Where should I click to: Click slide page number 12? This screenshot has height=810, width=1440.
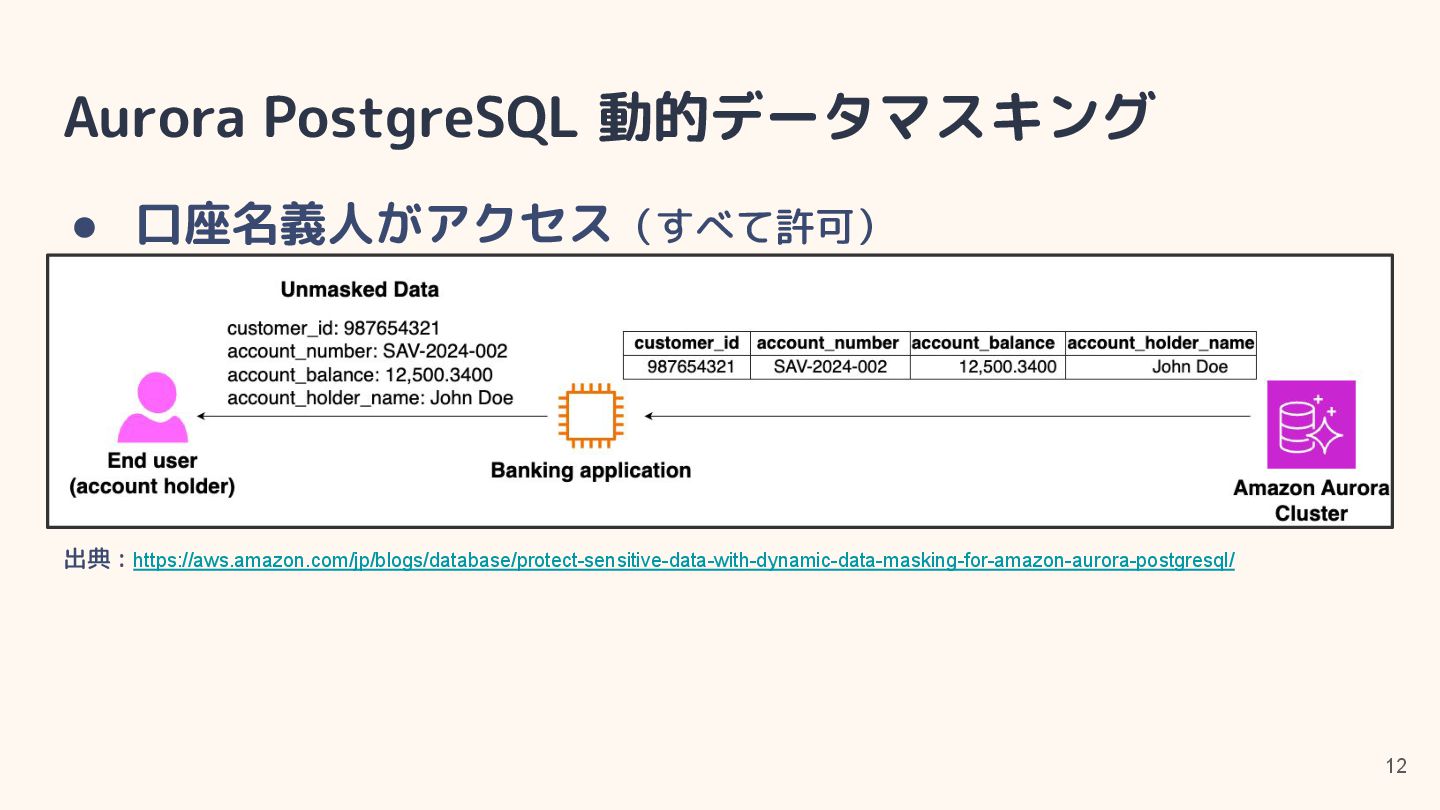point(1396,766)
